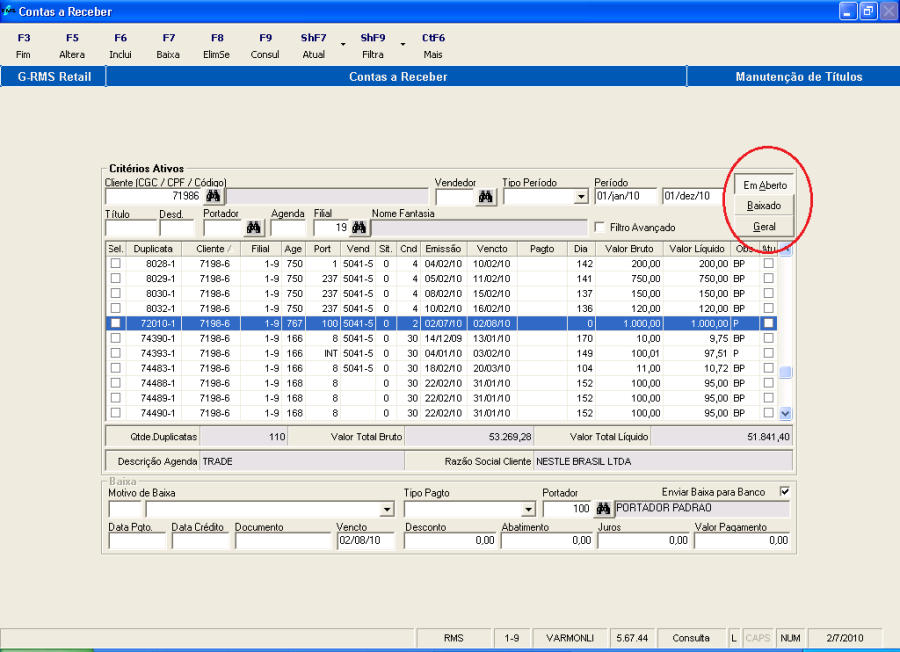Click binoculars next to criteria Portador field
900x652 pixels.
tap(255, 227)
